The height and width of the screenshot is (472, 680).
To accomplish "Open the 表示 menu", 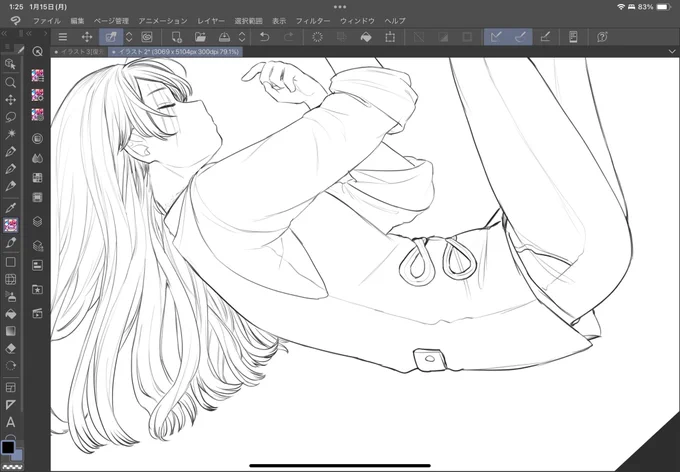I will pyautogui.click(x=279, y=21).
